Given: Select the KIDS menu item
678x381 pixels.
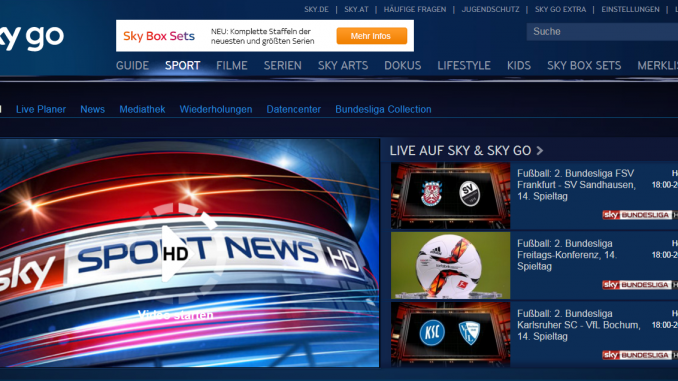Looking at the screenshot, I should point(519,65).
